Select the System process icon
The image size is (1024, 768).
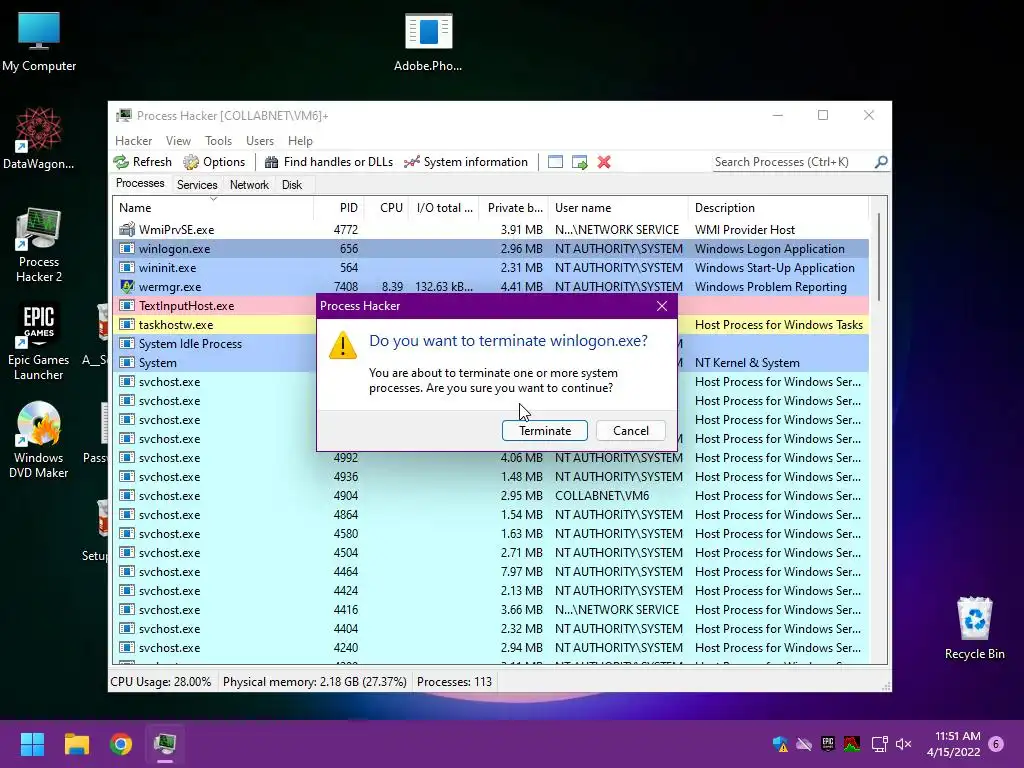(x=127, y=362)
